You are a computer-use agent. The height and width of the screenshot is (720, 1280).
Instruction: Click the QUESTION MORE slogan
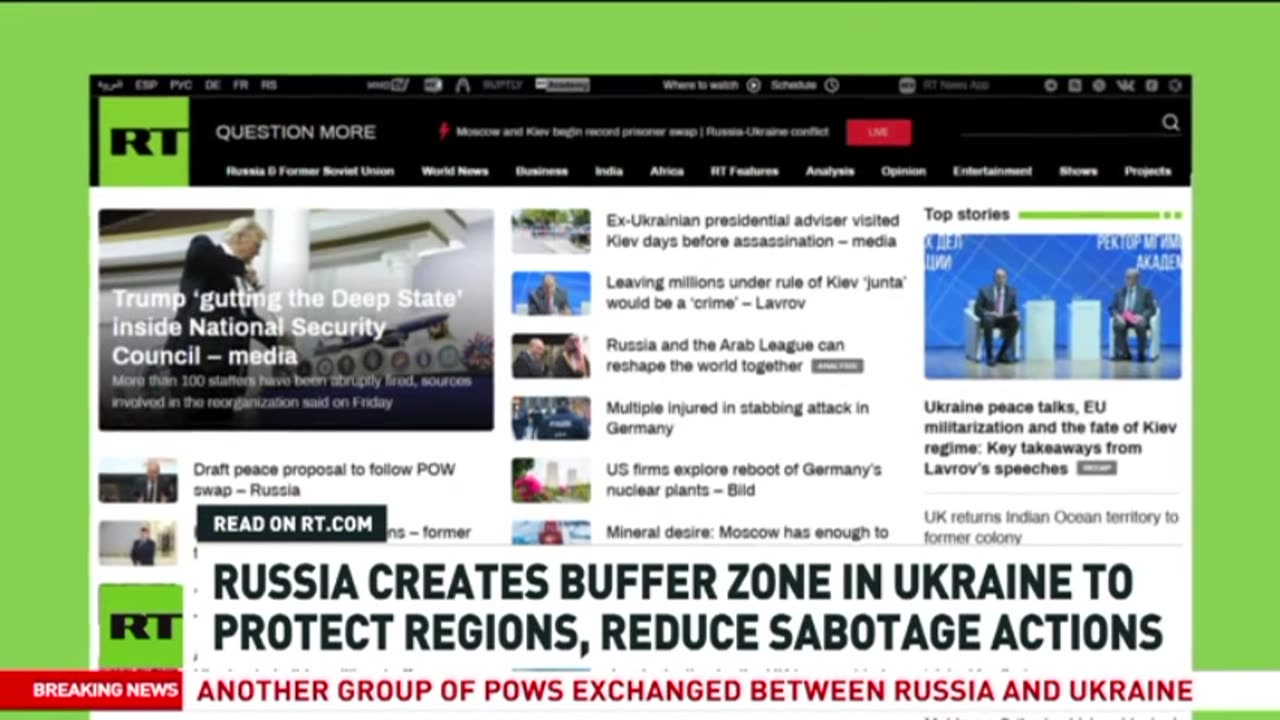click(296, 132)
